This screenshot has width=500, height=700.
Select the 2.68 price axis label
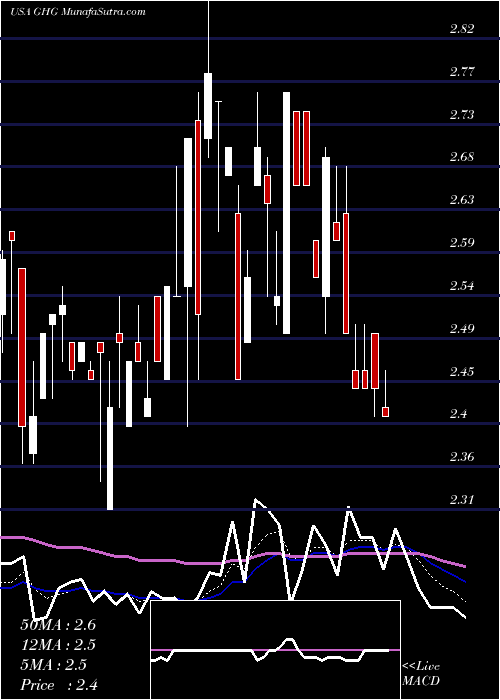coord(462,157)
